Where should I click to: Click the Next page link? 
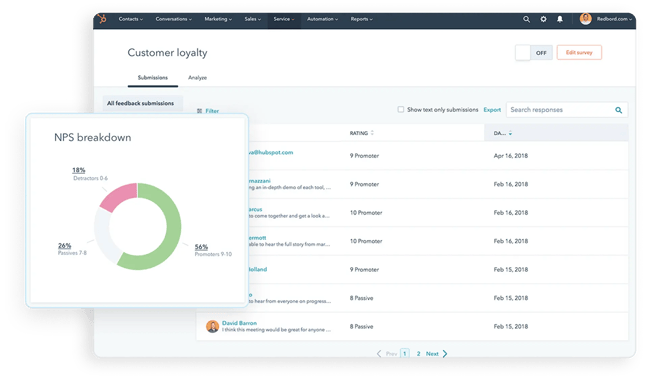432,353
